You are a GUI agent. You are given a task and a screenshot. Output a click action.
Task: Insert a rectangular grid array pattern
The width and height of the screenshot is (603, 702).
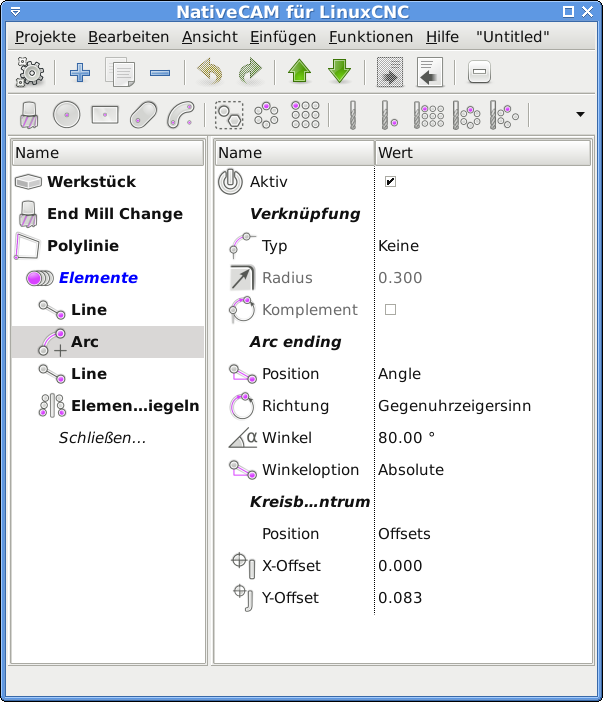(305, 115)
